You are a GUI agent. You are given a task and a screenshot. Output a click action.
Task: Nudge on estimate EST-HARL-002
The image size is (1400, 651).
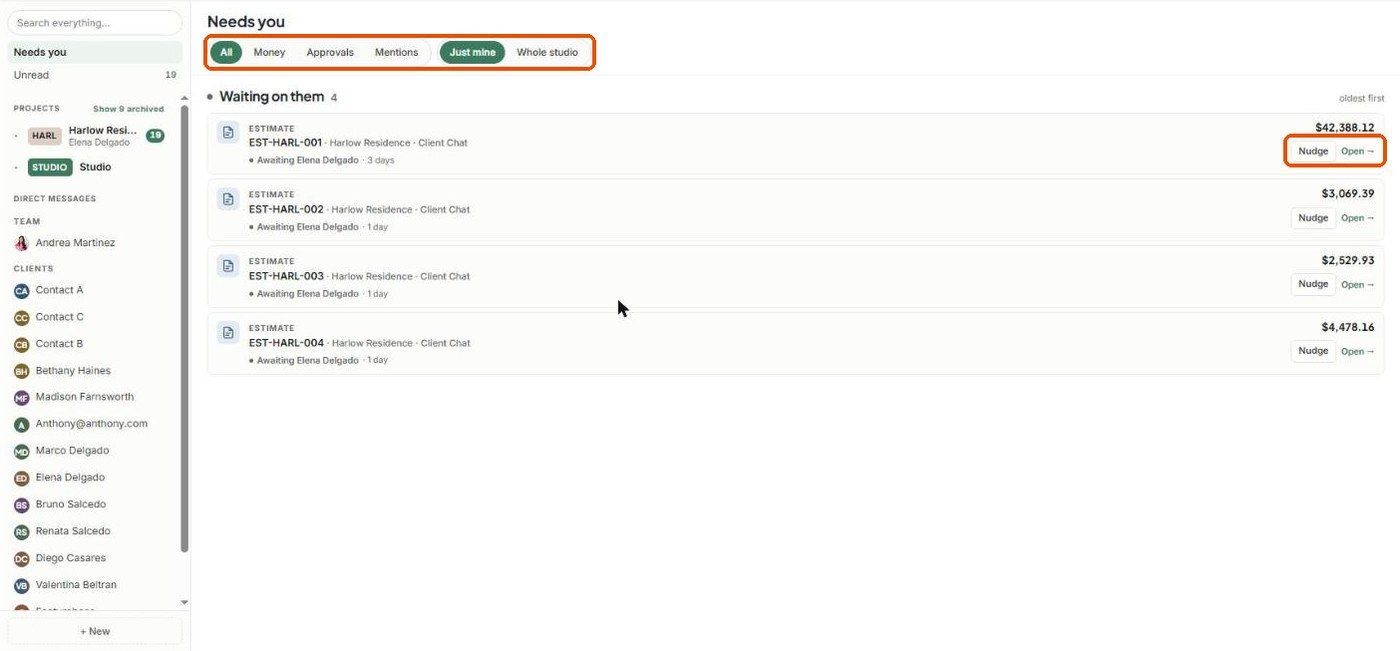point(1313,218)
